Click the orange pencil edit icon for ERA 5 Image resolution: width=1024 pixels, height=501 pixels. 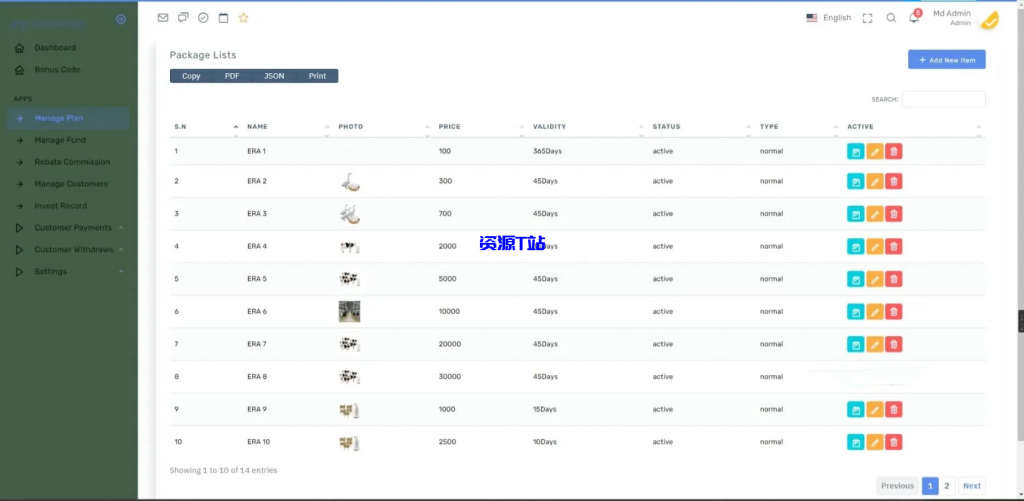click(x=875, y=279)
